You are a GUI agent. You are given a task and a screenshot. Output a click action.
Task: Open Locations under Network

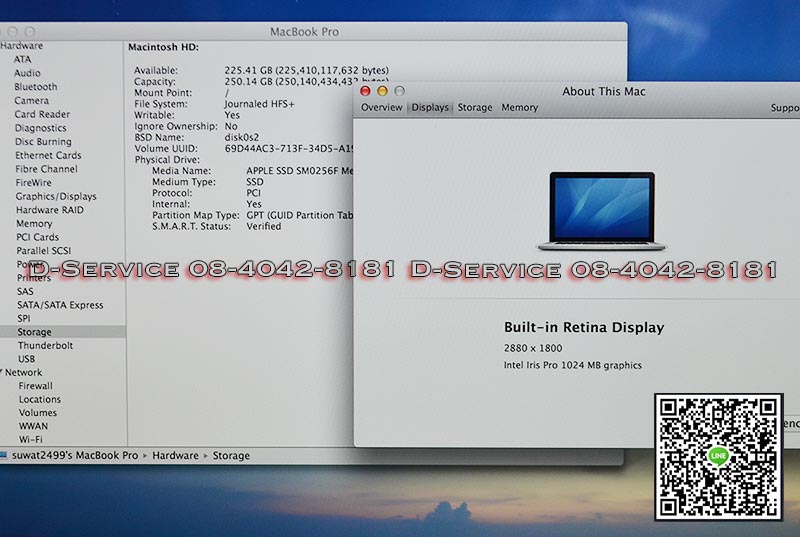40,399
